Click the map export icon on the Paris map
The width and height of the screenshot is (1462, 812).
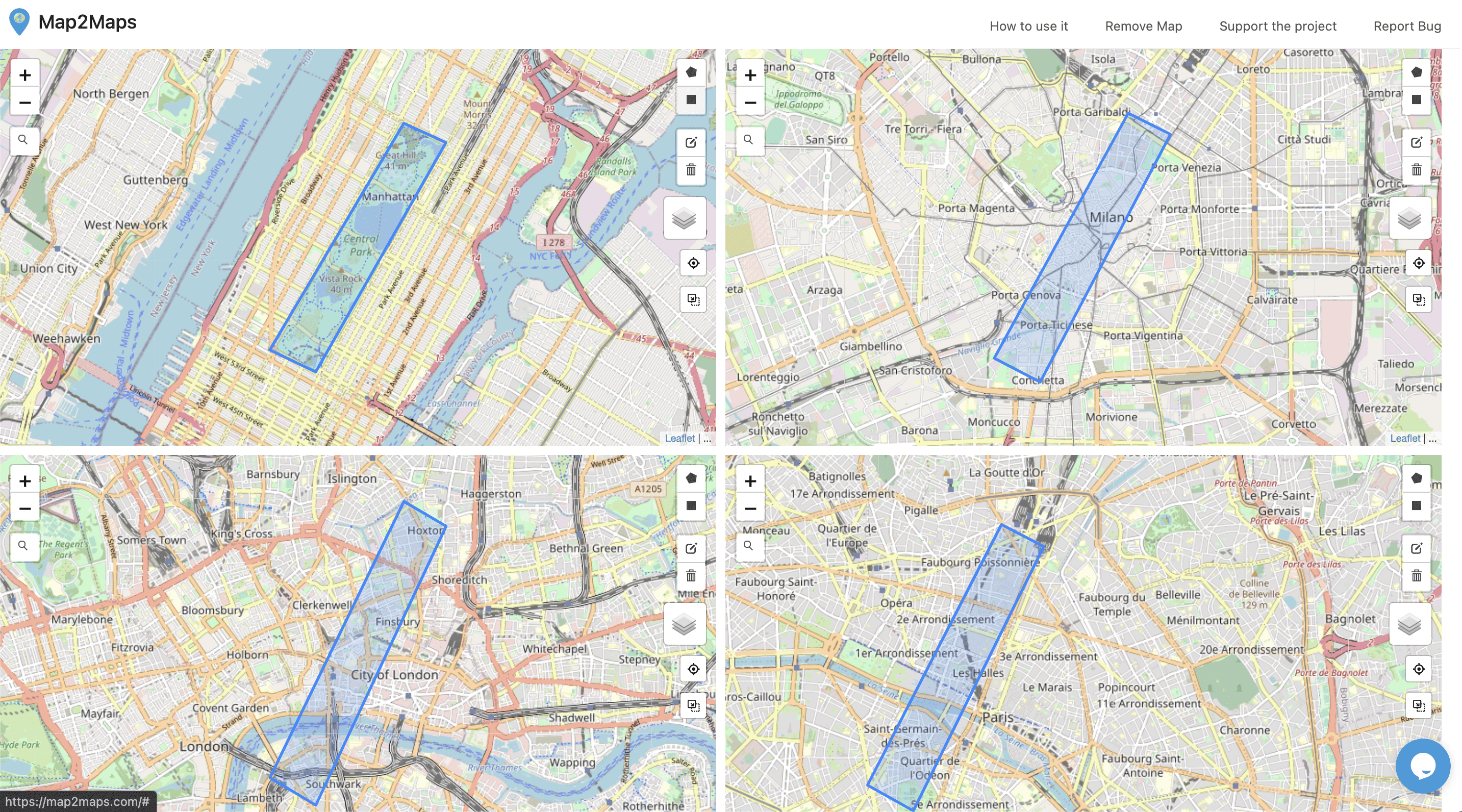pos(1419,706)
